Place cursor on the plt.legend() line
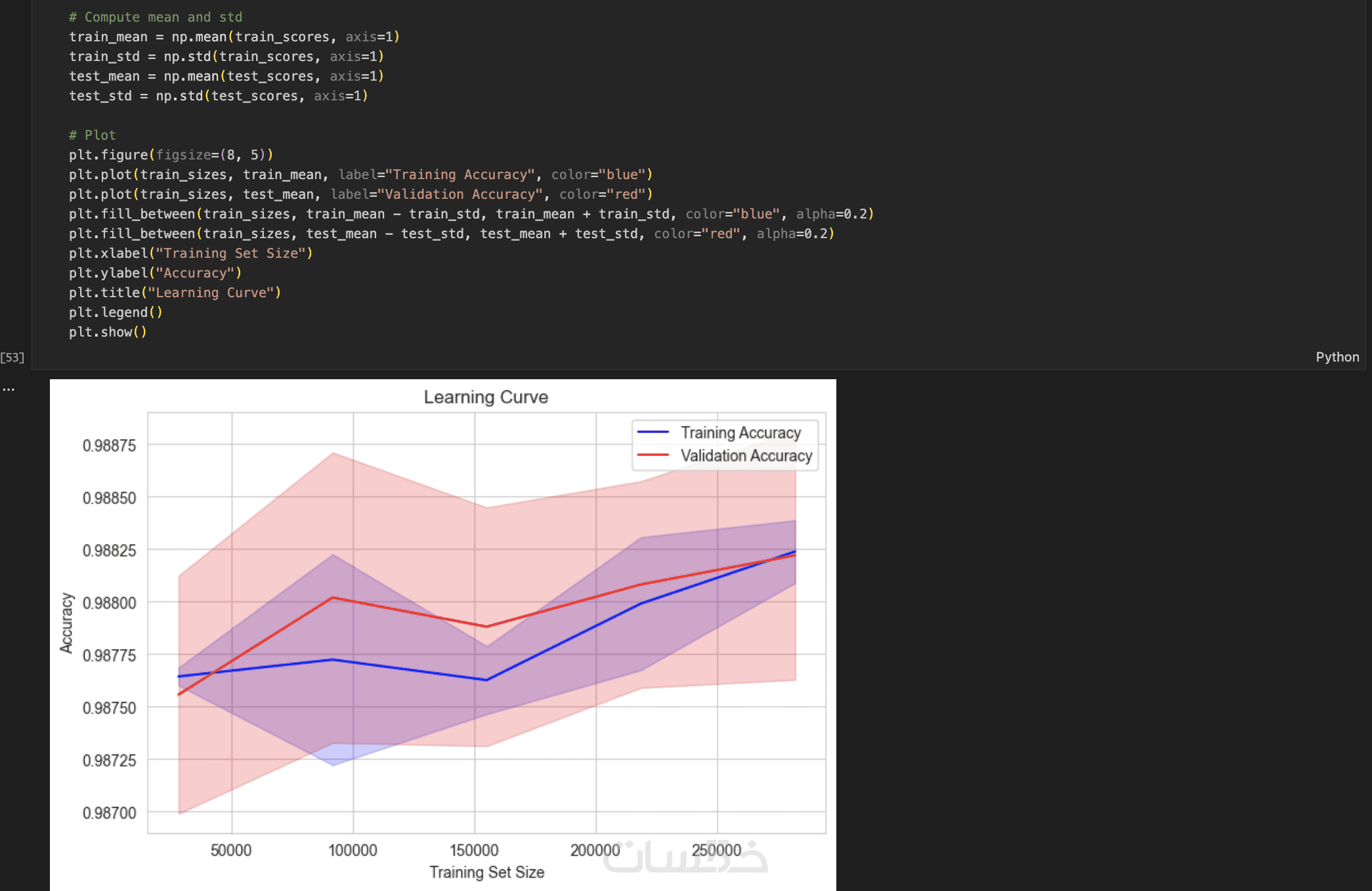 click(116, 312)
